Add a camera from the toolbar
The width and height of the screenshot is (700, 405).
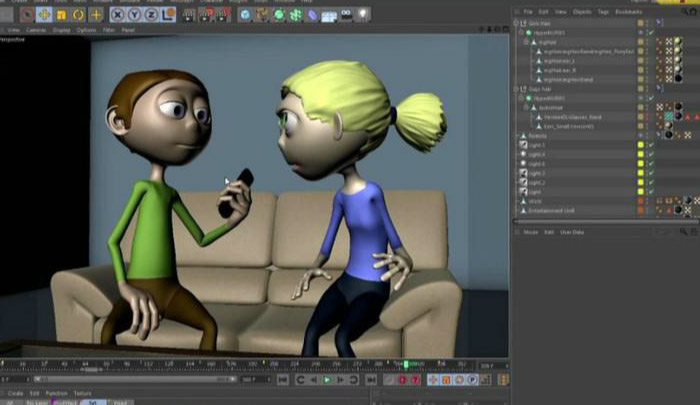coord(346,15)
